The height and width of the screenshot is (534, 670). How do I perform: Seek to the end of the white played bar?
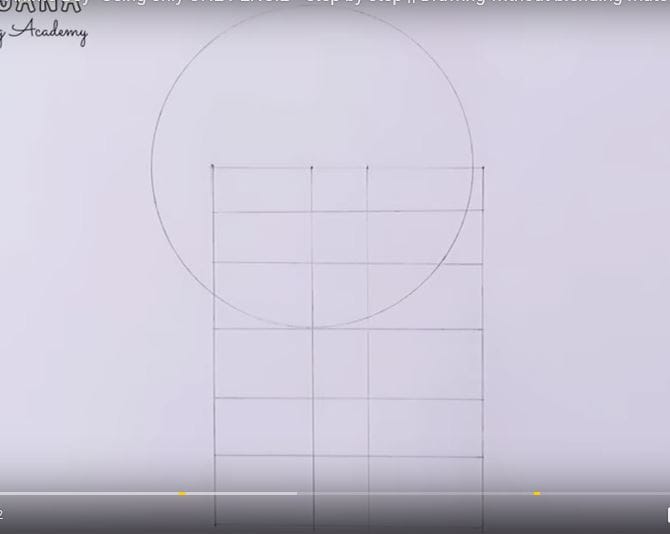pyautogui.click(x=296, y=493)
